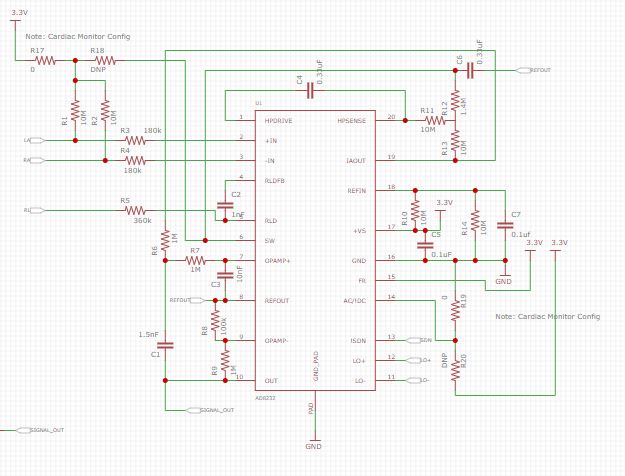Click capacitor C4 symbol

[x=310, y=91]
